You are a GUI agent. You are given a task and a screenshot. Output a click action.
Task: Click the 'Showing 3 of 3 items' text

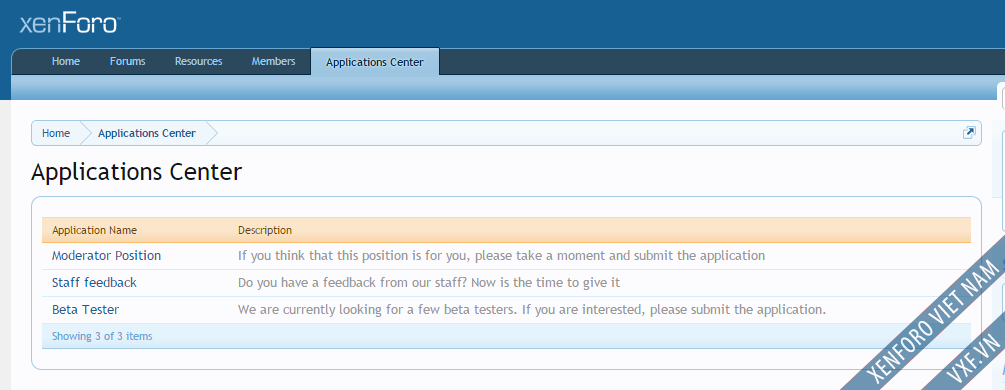(102, 336)
